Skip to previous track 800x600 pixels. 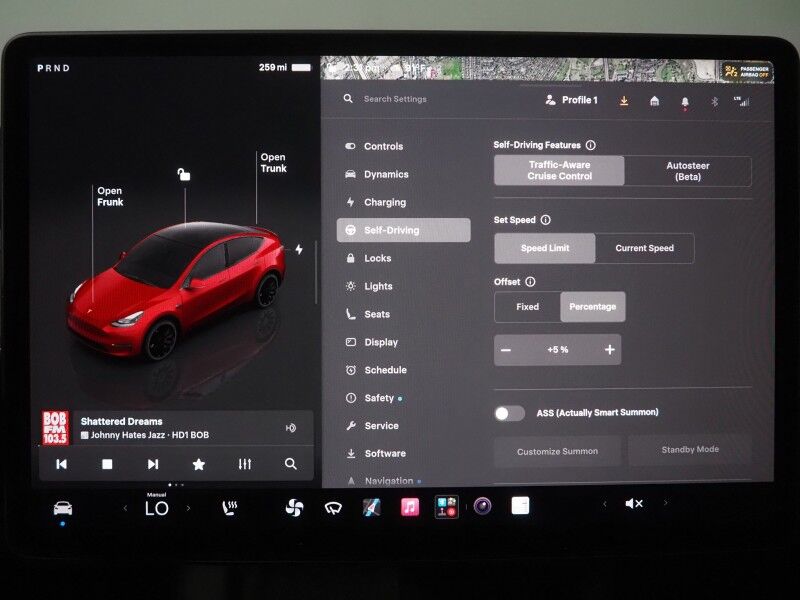click(x=61, y=464)
